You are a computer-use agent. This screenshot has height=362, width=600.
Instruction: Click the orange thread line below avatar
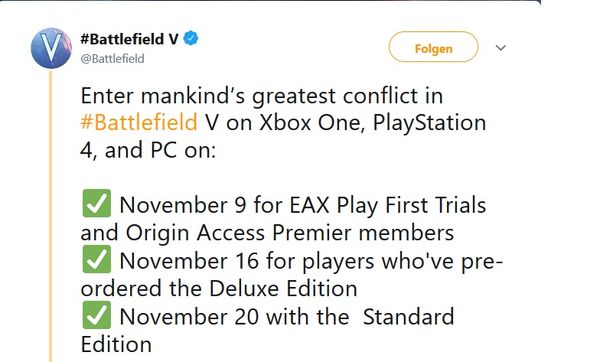(x=50, y=216)
